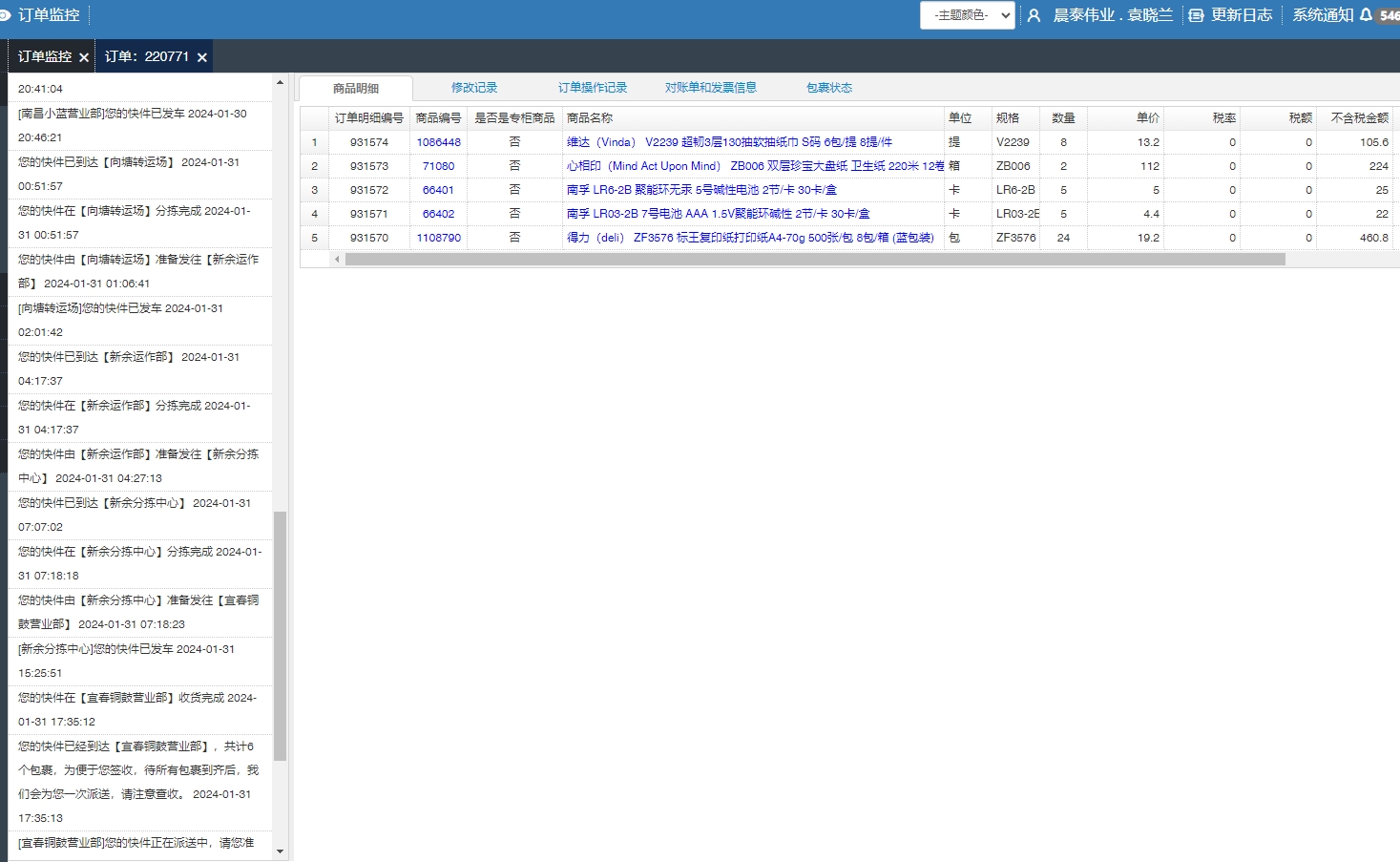The image size is (1400, 862).
Task: Open the 包裹状态 tab
Action: tap(829, 87)
